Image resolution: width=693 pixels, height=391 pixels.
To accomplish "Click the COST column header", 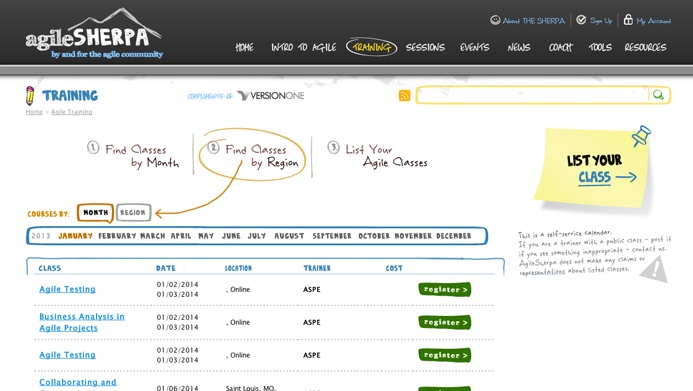I will coord(394,268).
